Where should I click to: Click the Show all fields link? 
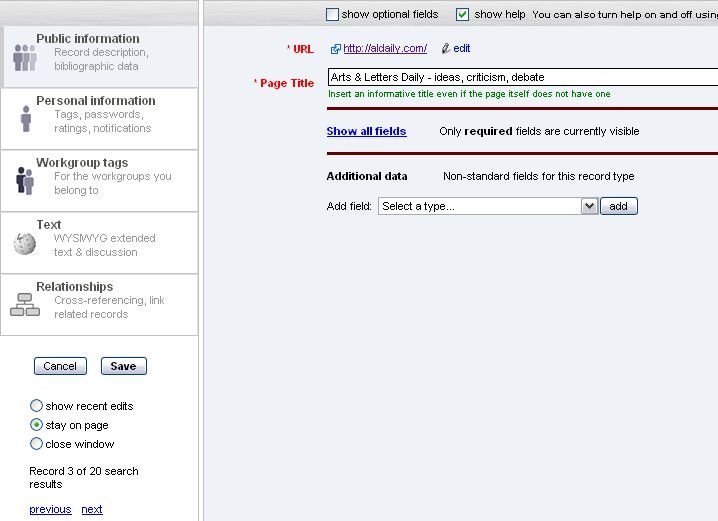(x=366, y=131)
